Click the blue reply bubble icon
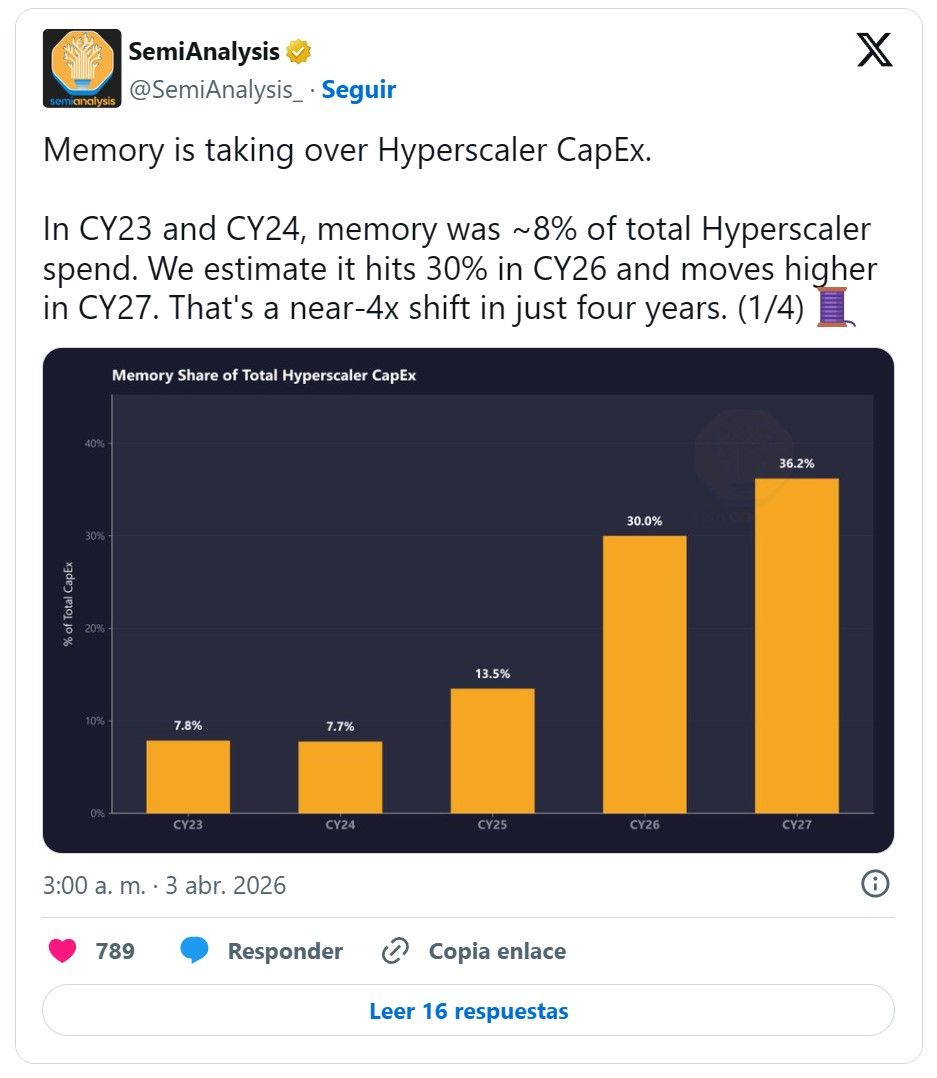The height and width of the screenshot is (1078, 937). pos(194,950)
